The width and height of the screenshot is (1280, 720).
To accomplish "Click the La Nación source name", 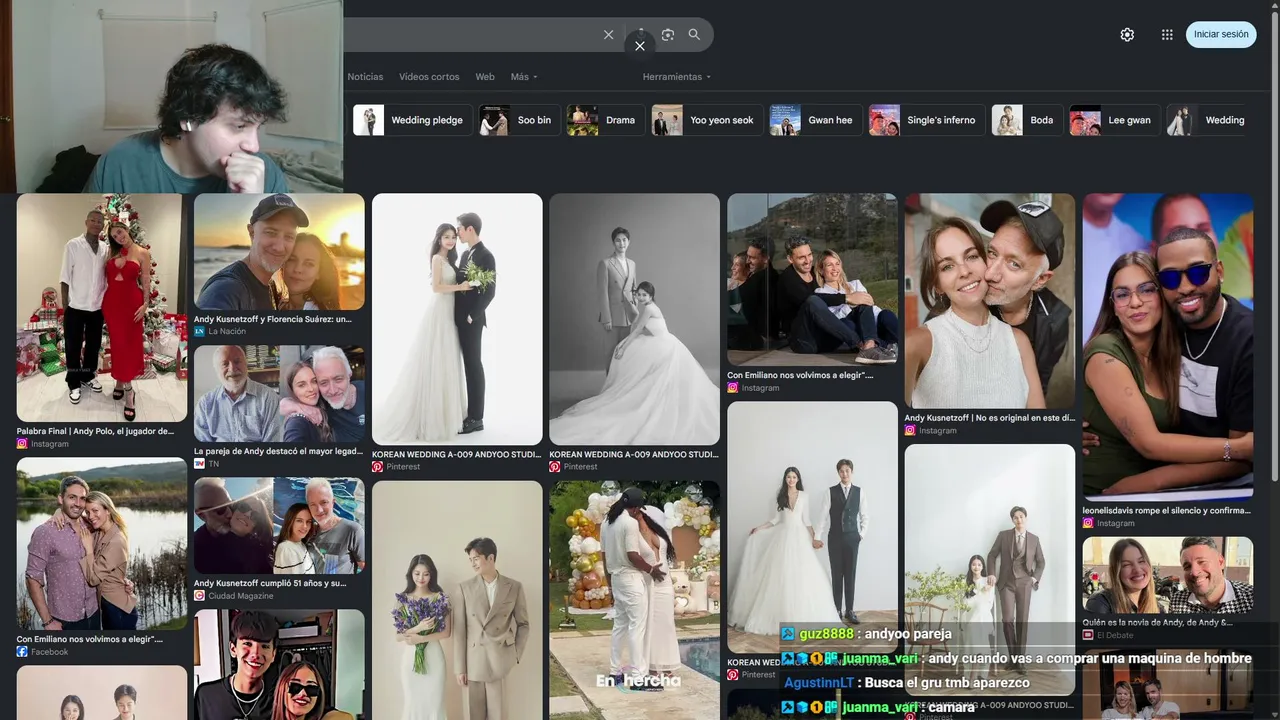I will (x=227, y=331).
